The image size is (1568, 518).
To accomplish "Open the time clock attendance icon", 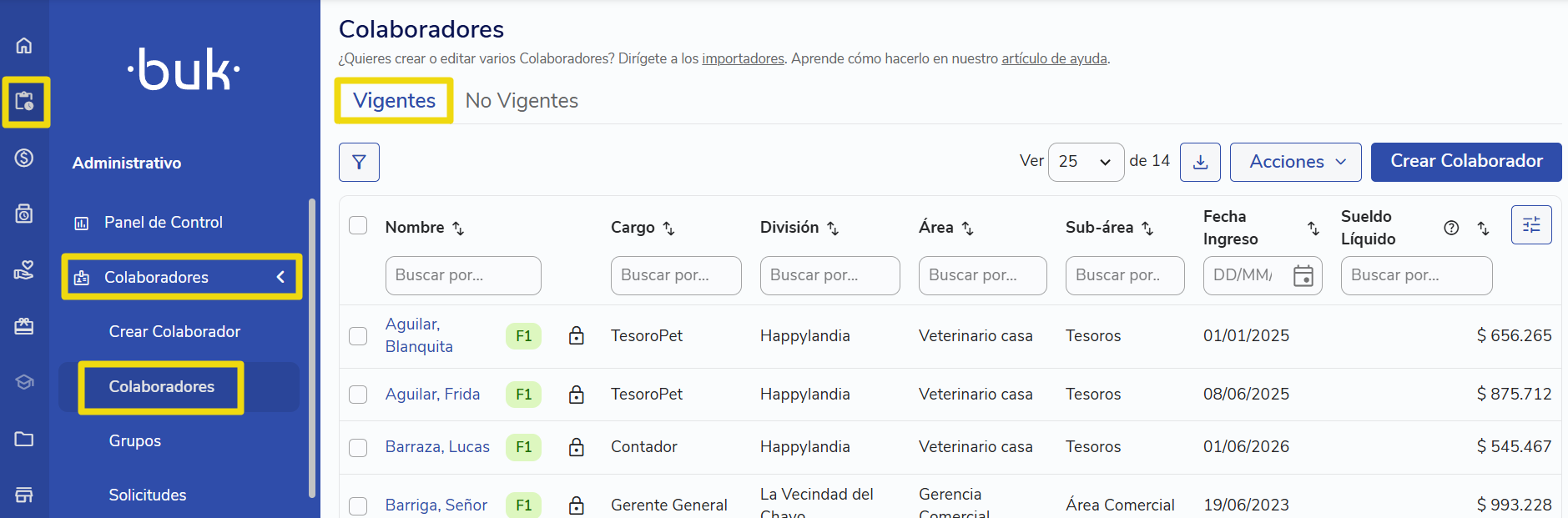I will (24, 214).
